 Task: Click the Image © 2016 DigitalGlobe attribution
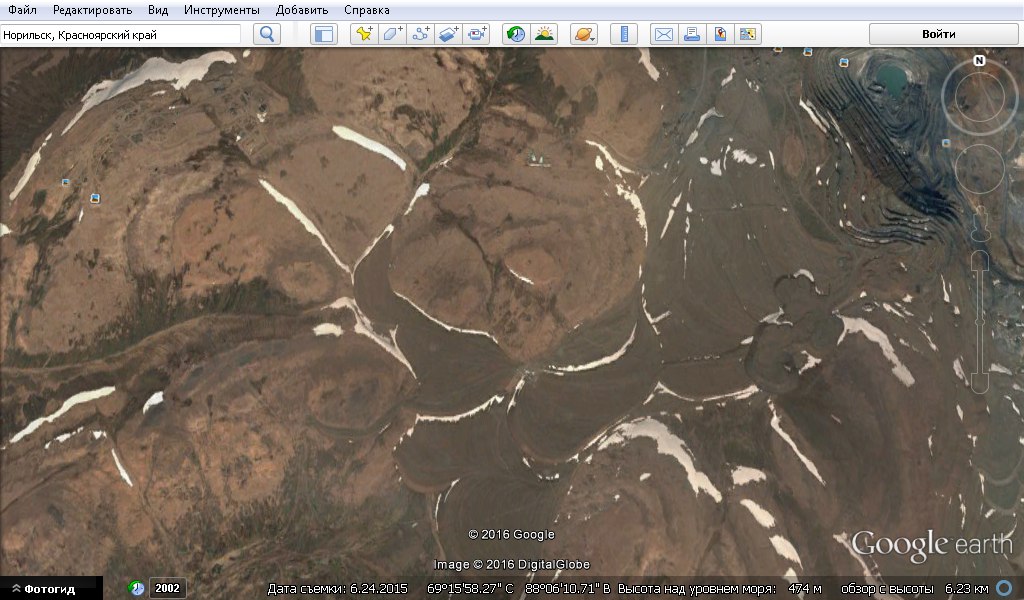pyautogui.click(x=511, y=565)
